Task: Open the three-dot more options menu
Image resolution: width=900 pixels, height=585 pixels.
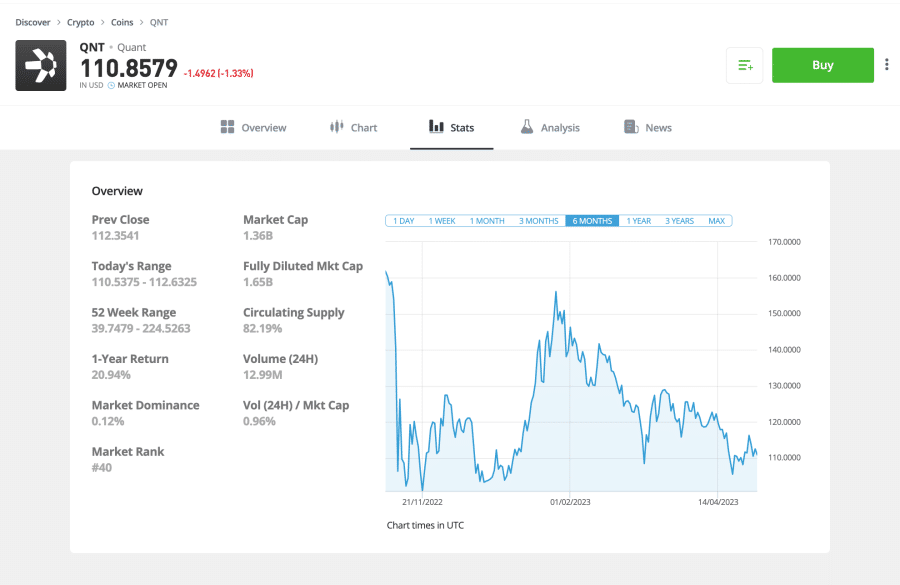Action: pyautogui.click(x=887, y=64)
